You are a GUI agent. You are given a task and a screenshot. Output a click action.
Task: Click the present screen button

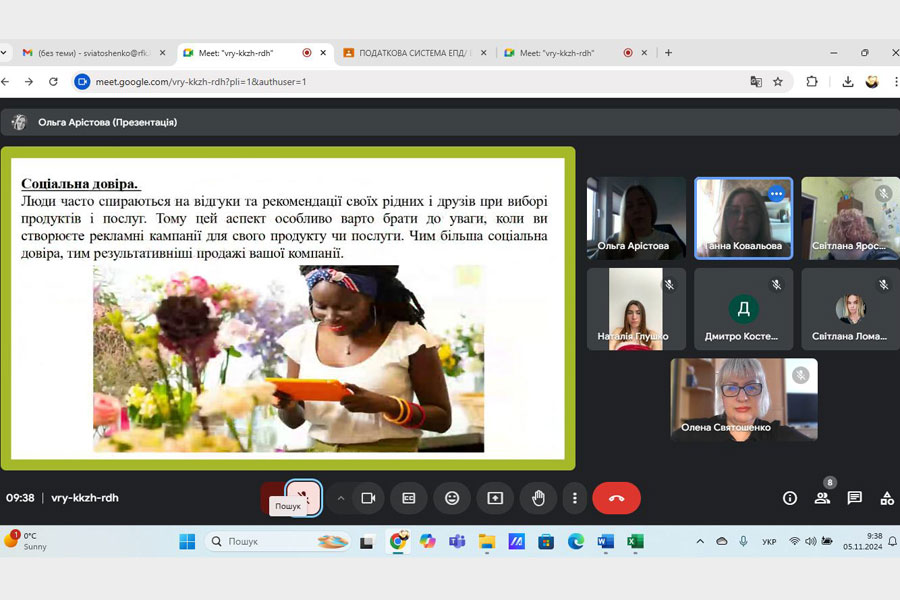495,498
